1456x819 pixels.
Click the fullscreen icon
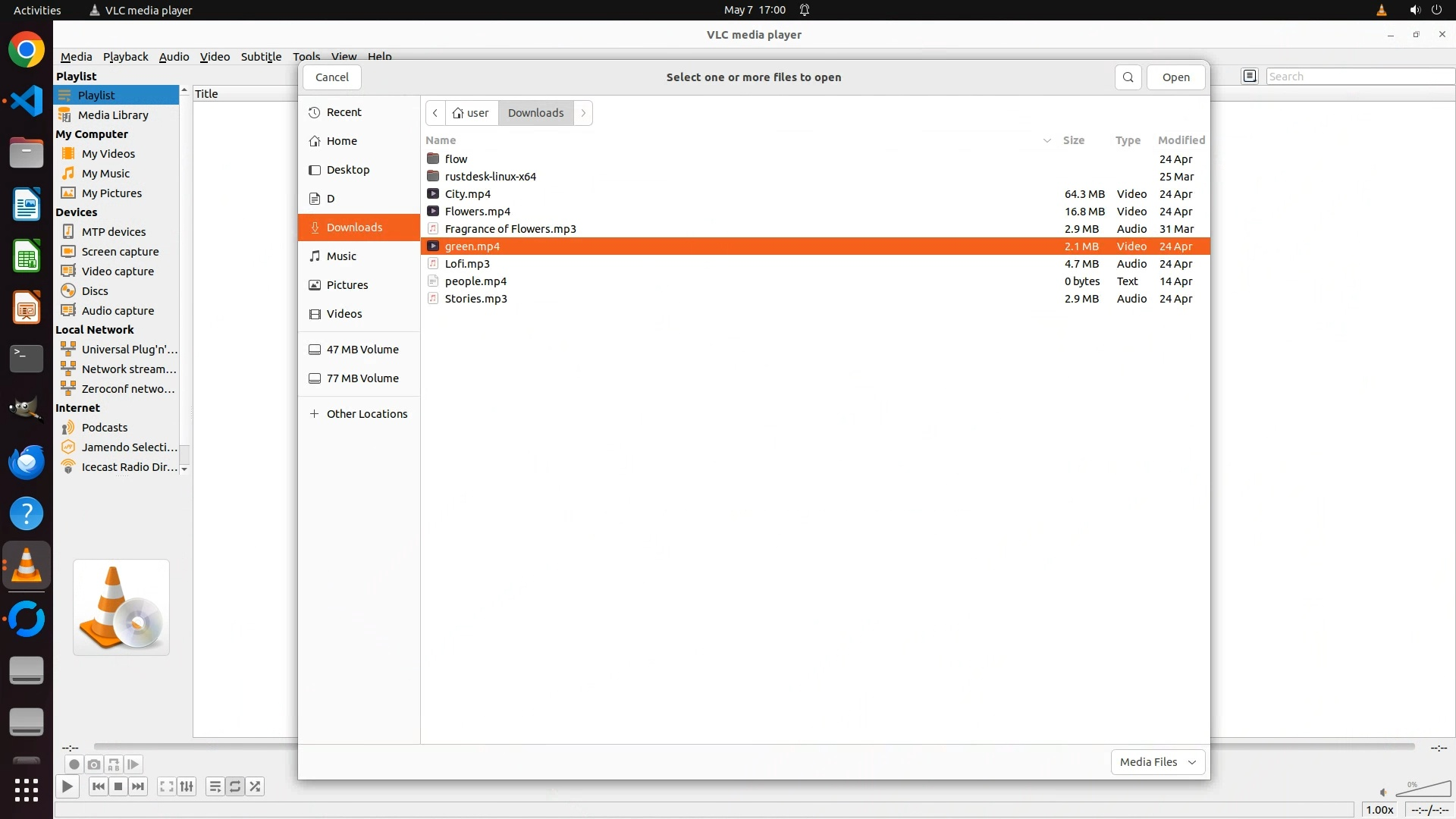point(167,786)
